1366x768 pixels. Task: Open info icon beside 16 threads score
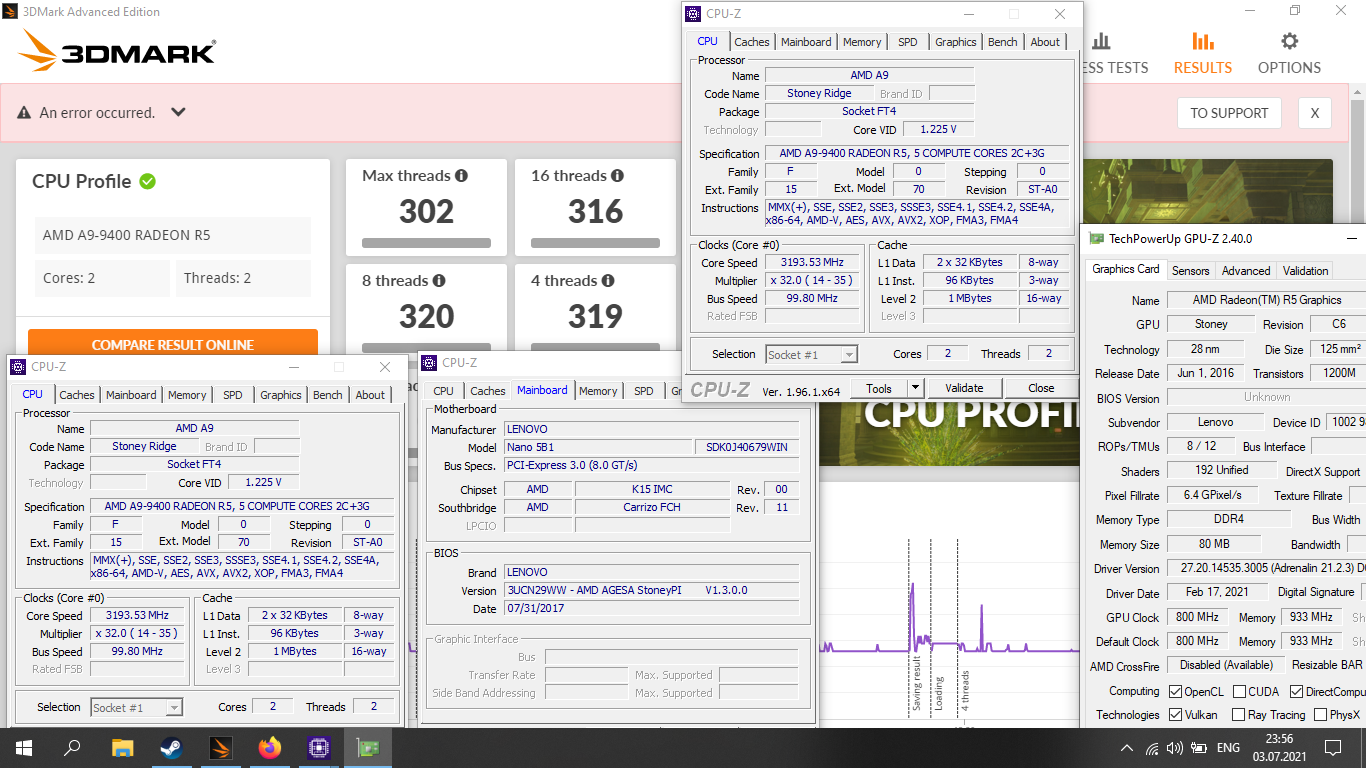[x=617, y=176]
